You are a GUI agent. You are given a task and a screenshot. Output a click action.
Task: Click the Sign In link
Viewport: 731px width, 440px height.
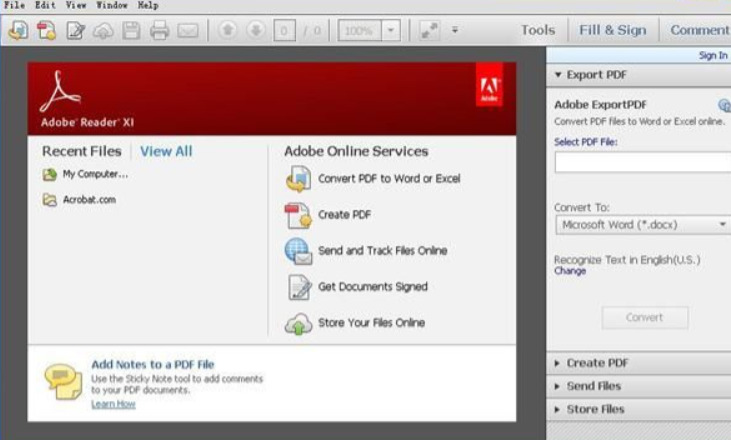tap(713, 55)
